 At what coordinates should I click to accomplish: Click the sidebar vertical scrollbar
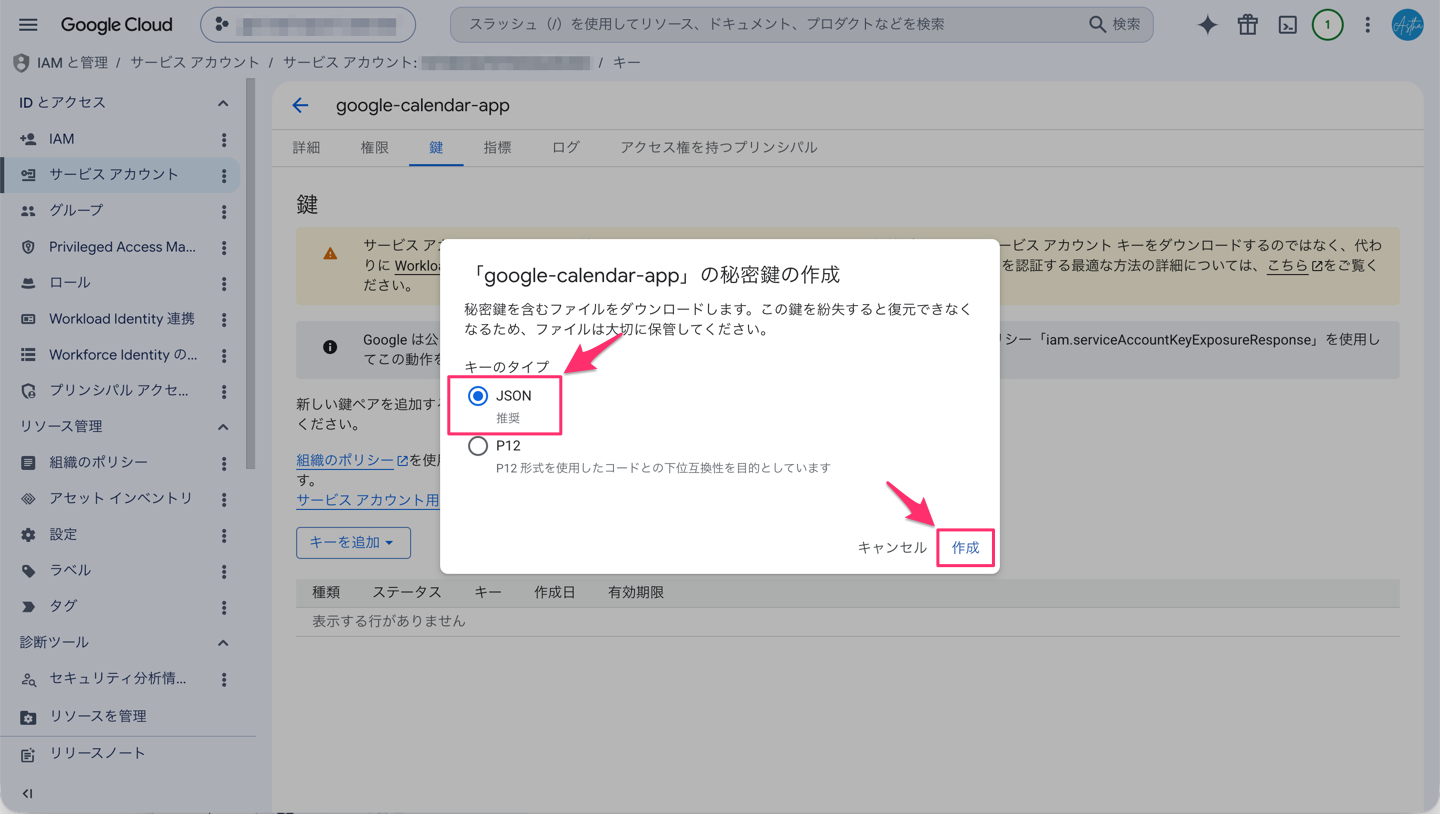tap(251, 275)
